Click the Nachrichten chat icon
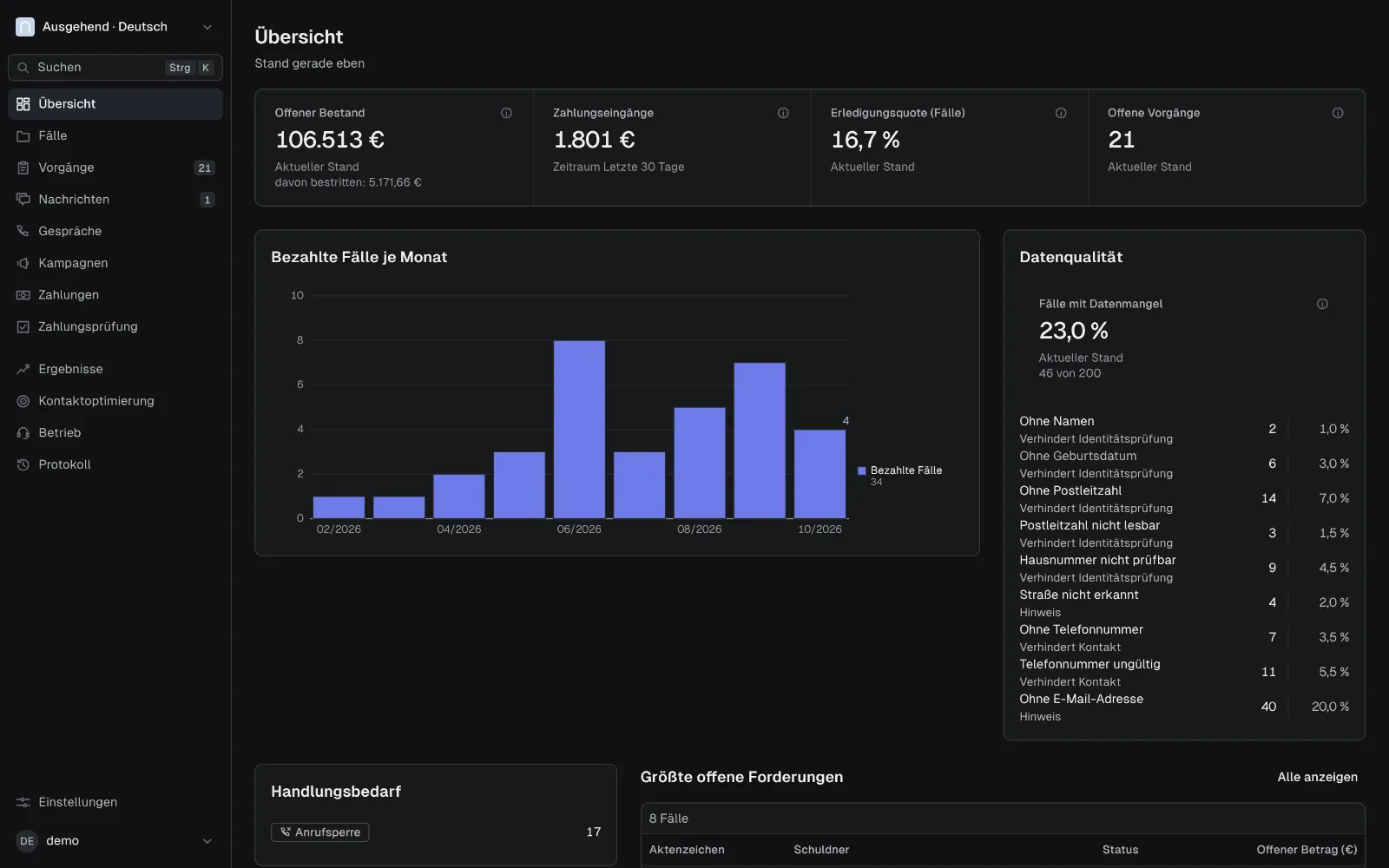The width and height of the screenshot is (1389, 868). [23, 200]
